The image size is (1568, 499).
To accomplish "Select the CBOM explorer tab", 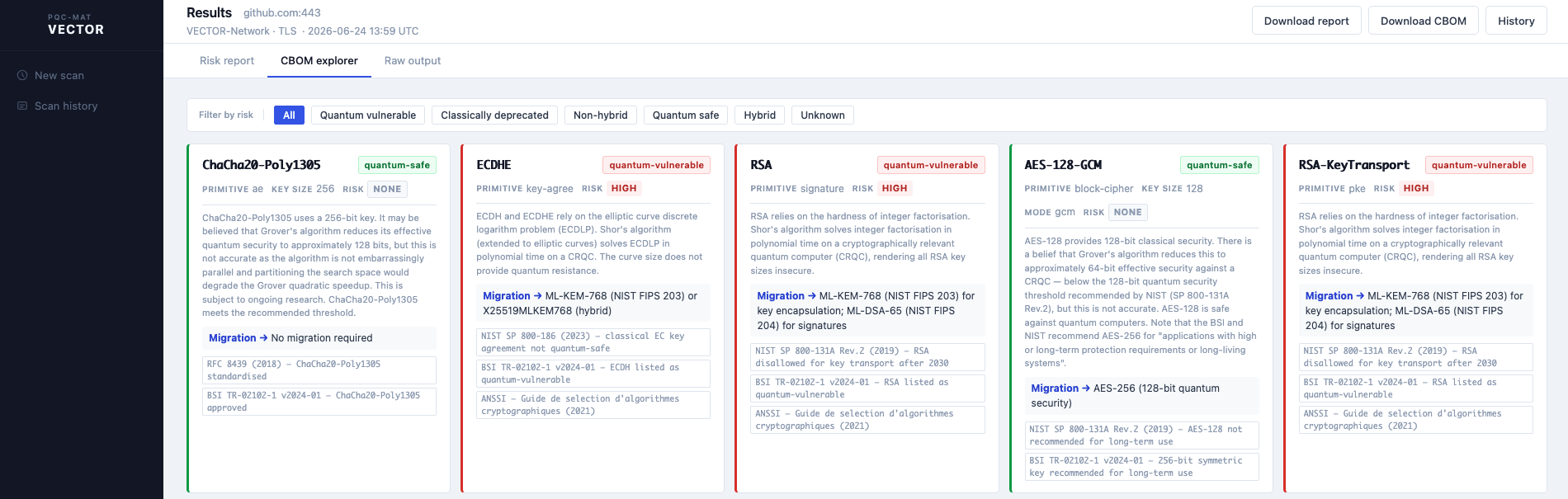I will point(319,61).
